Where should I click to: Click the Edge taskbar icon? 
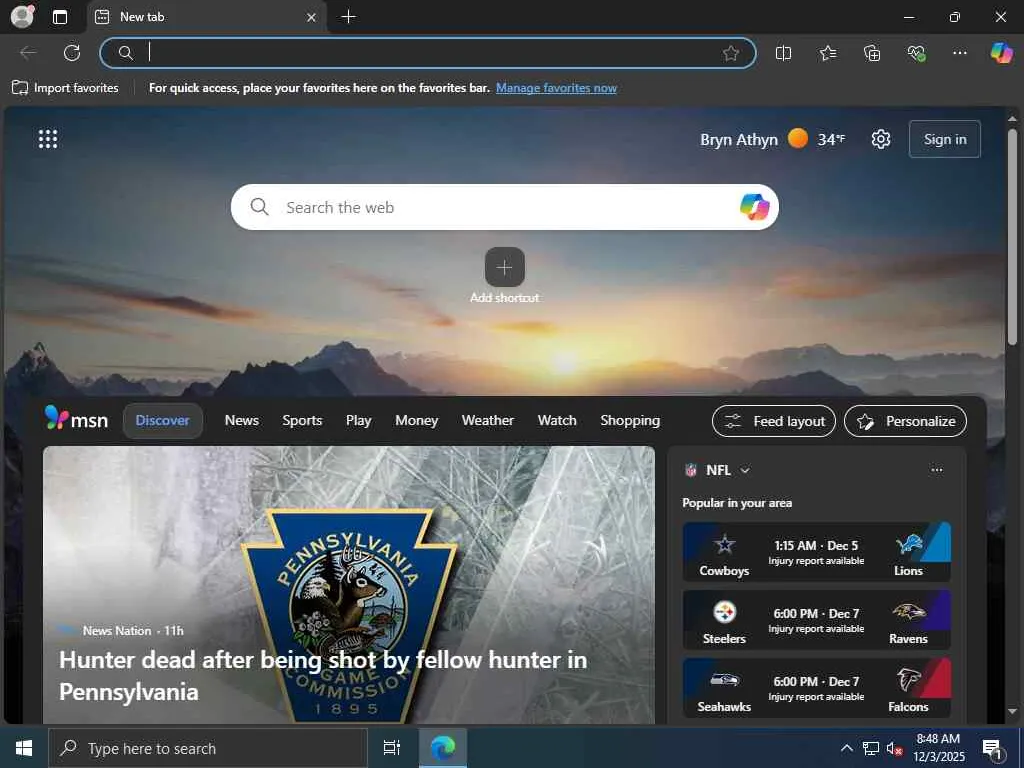click(443, 748)
